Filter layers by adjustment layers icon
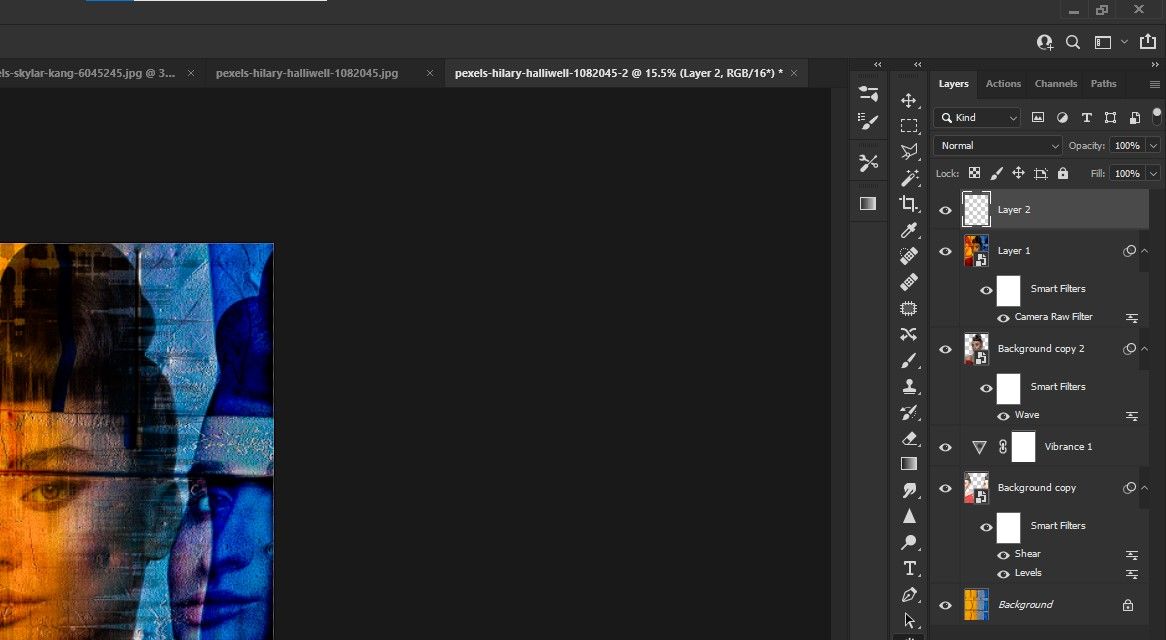This screenshot has height=640, width=1166. pos(1063,117)
